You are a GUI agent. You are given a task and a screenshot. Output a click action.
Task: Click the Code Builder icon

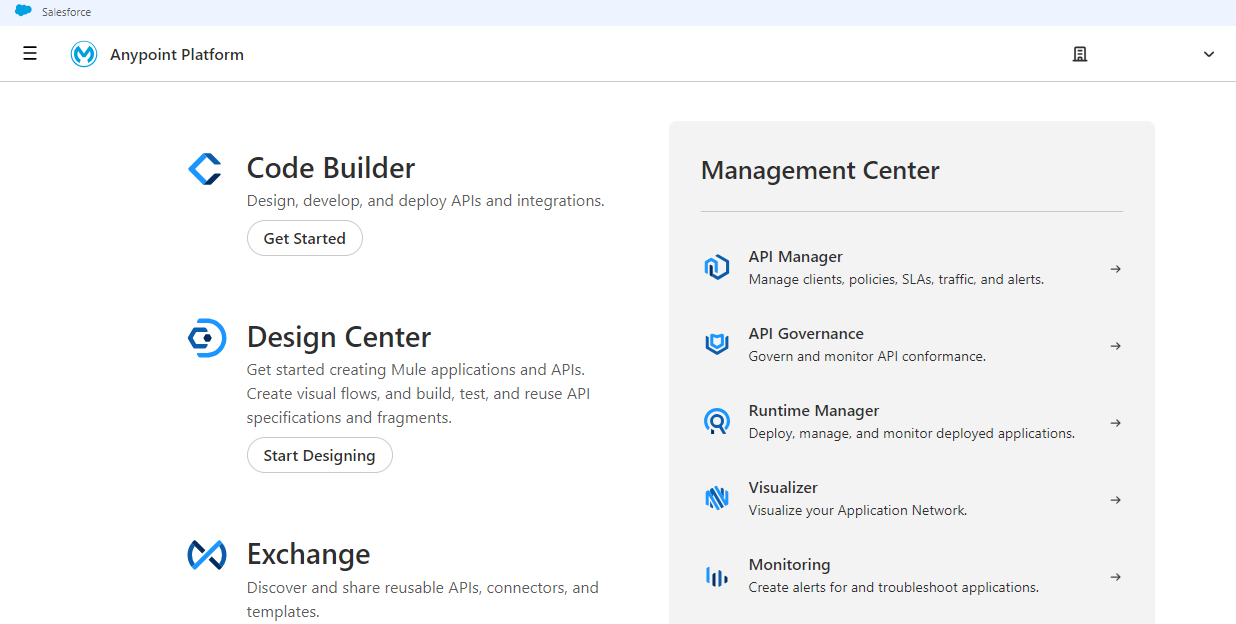click(x=205, y=168)
